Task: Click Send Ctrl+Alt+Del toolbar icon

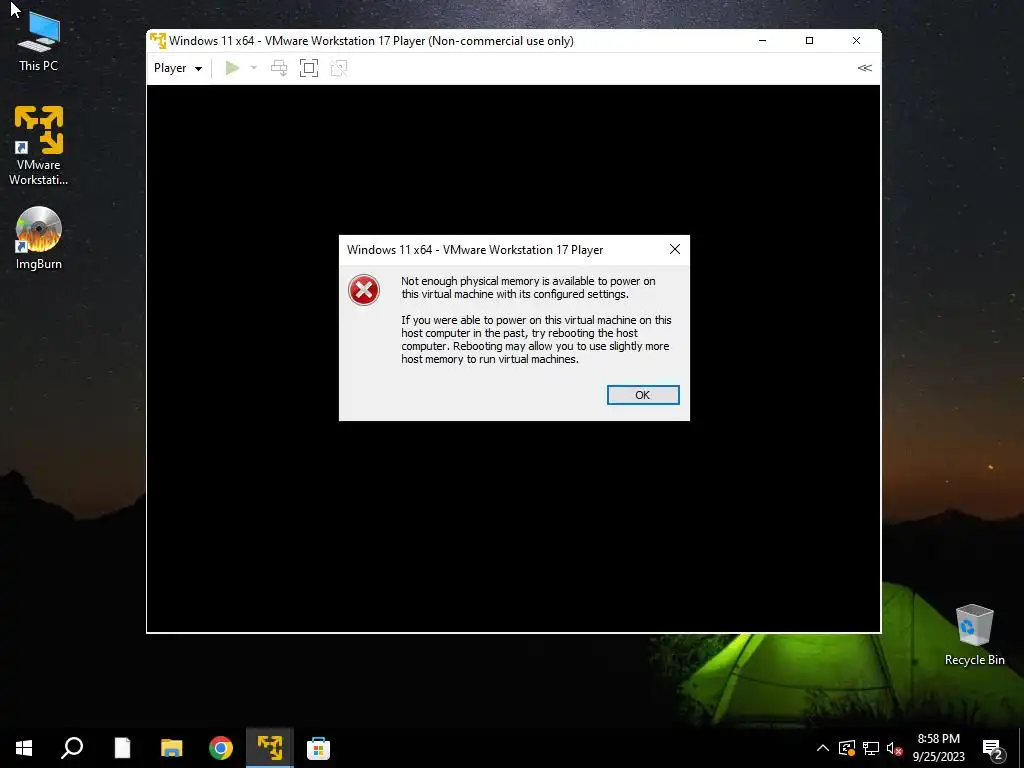Action: pos(279,68)
